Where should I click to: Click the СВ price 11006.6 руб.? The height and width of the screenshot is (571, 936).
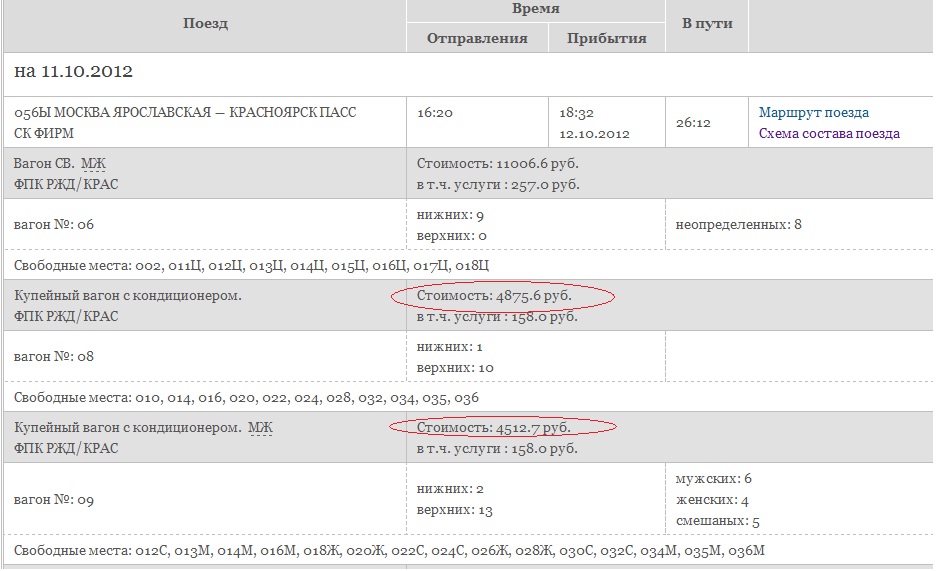coord(498,163)
